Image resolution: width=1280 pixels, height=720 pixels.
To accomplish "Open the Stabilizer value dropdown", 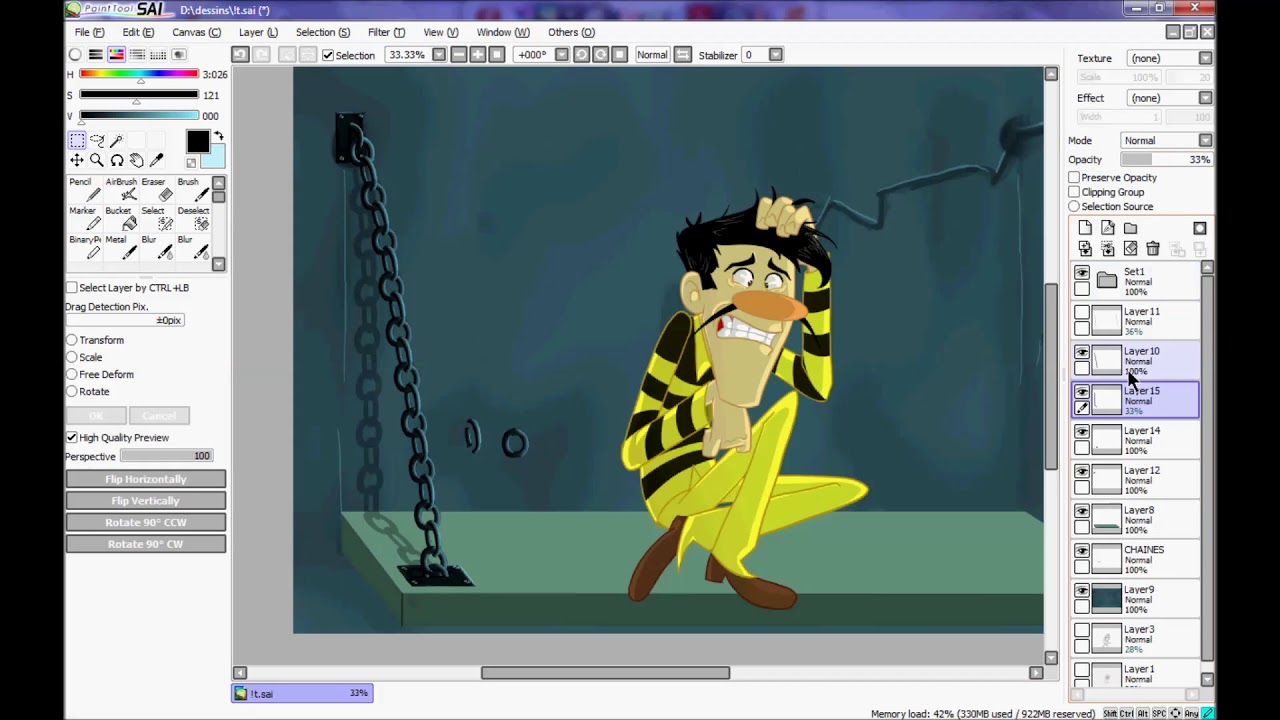I will 776,55.
